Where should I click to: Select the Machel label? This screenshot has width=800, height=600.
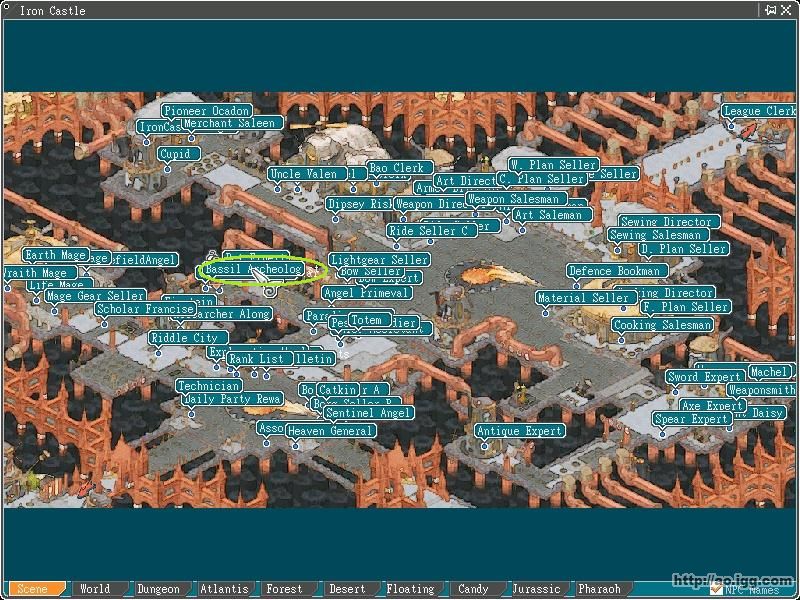click(x=771, y=372)
